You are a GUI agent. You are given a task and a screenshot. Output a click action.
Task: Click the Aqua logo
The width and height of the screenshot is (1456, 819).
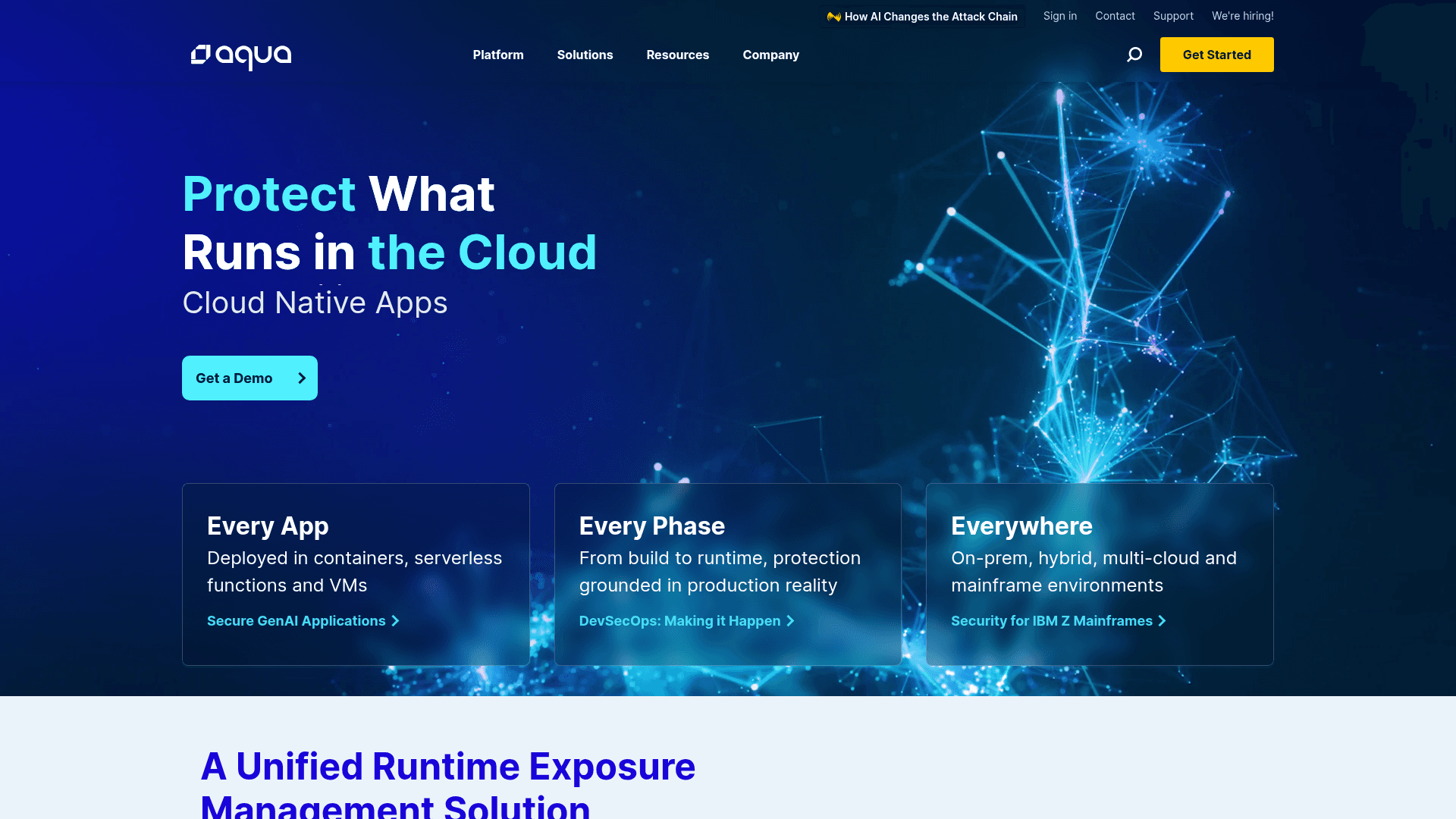pos(241,56)
